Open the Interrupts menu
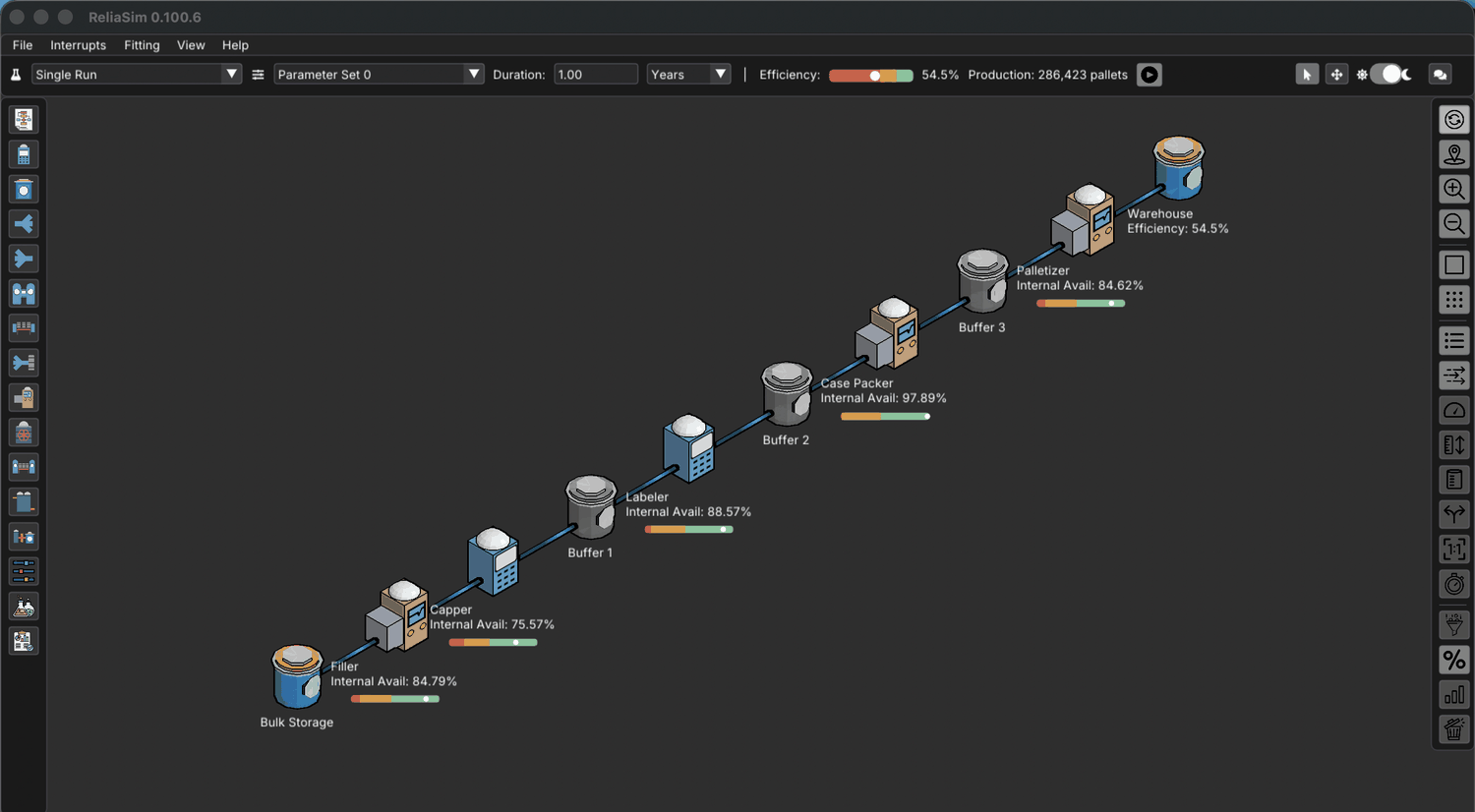 (79, 45)
